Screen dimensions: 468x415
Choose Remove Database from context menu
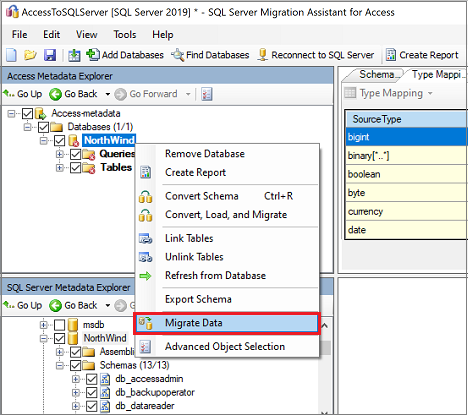pyautogui.click(x=227, y=154)
